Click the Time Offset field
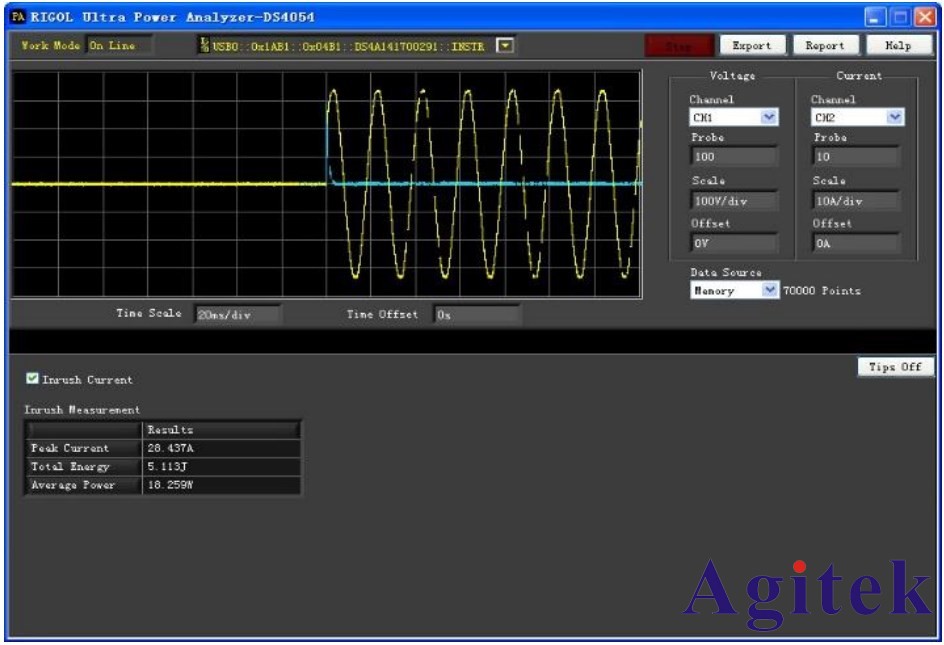 [x=476, y=314]
